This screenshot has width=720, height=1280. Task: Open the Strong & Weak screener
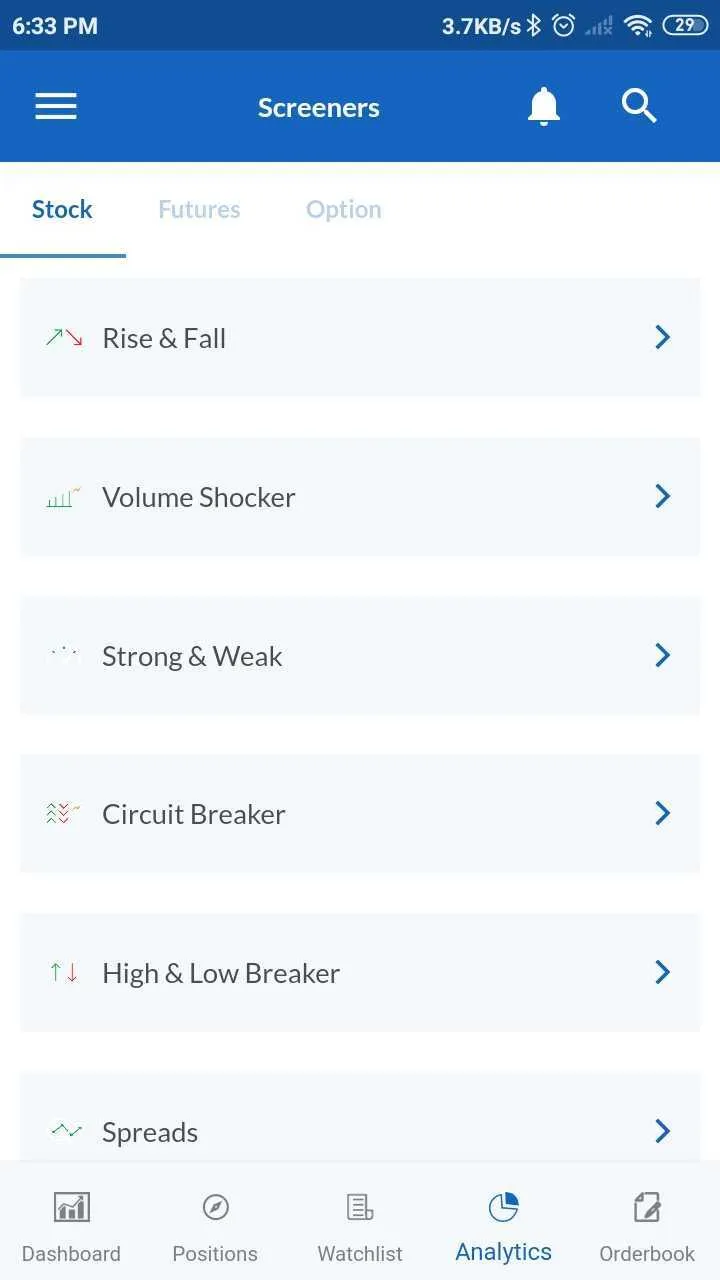pos(360,655)
